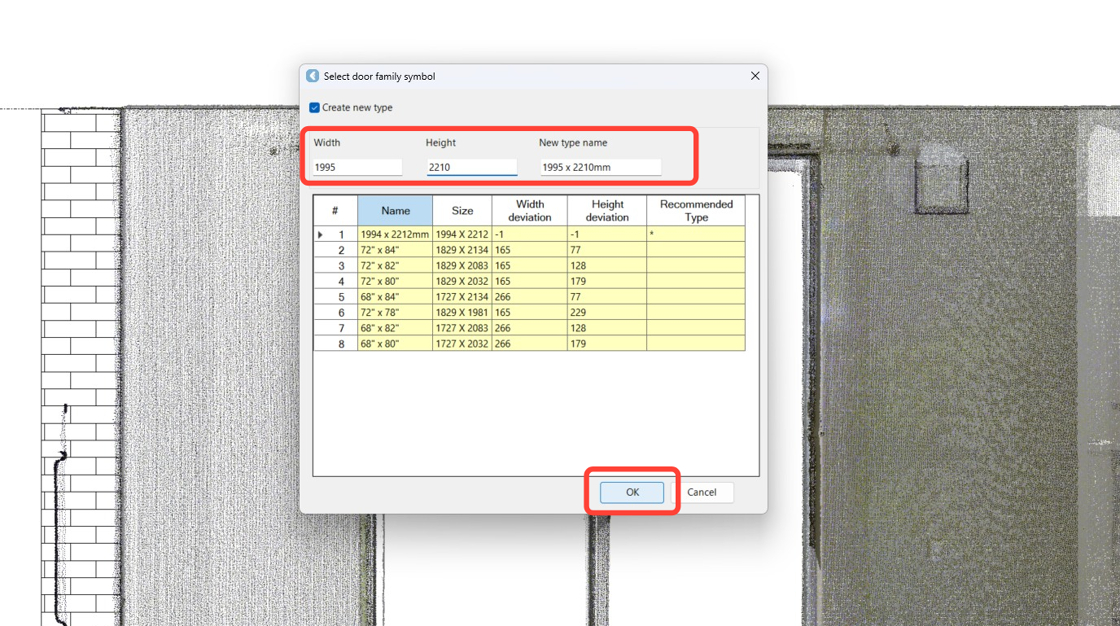1120x626 pixels.
Task: Select the 72" x 80" name cell
Action: coord(395,282)
